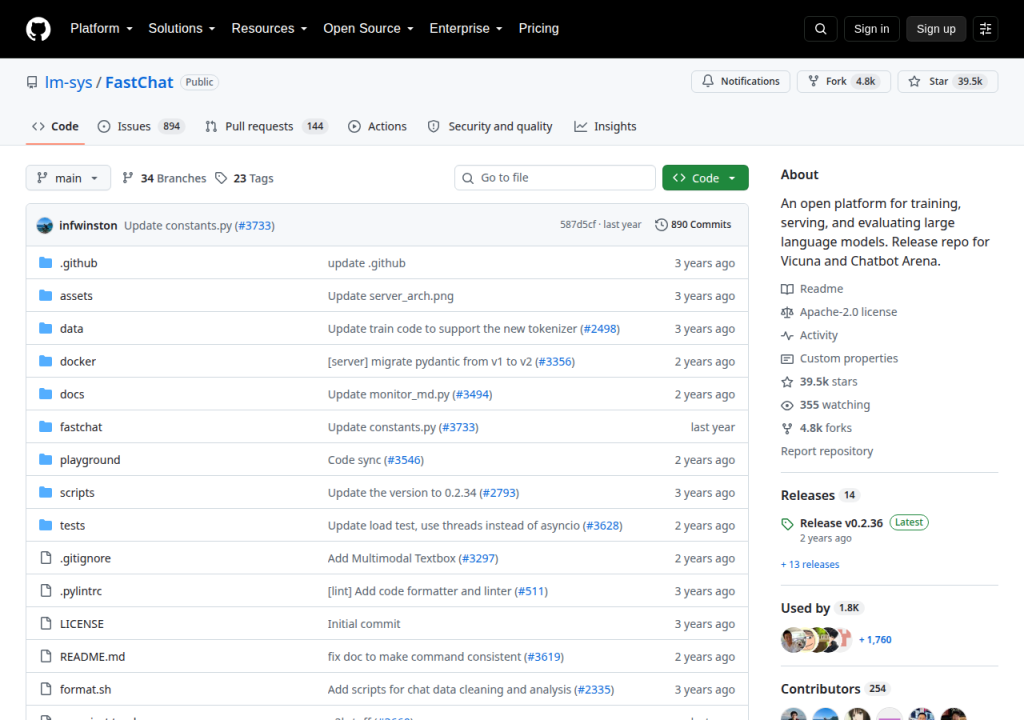Open the + 13 releases link
This screenshot has width=1024, height=720.
tap(810, 565)
